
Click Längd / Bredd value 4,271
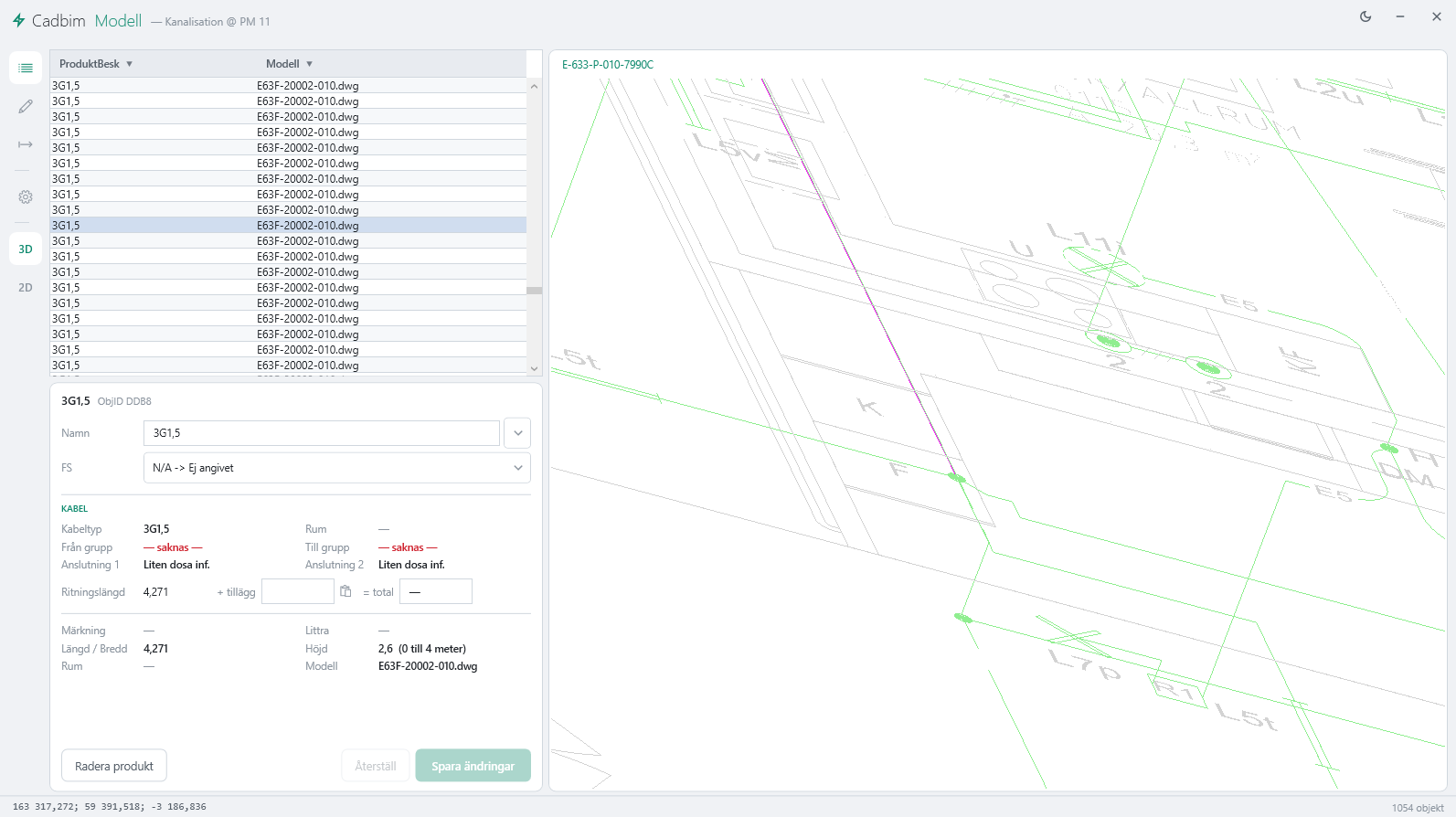coord(155,649)
